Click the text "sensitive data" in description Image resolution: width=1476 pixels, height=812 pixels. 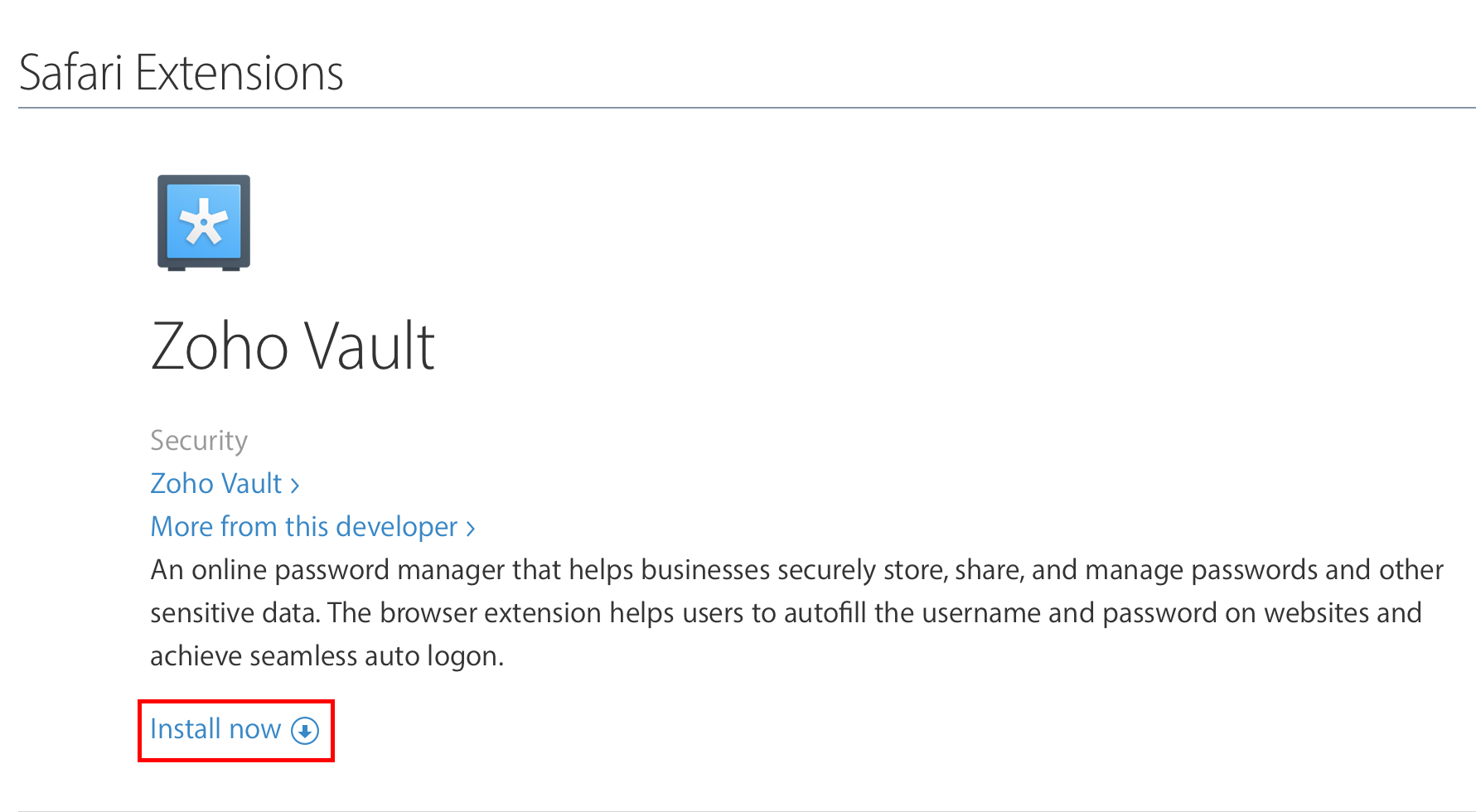point(235,613)
